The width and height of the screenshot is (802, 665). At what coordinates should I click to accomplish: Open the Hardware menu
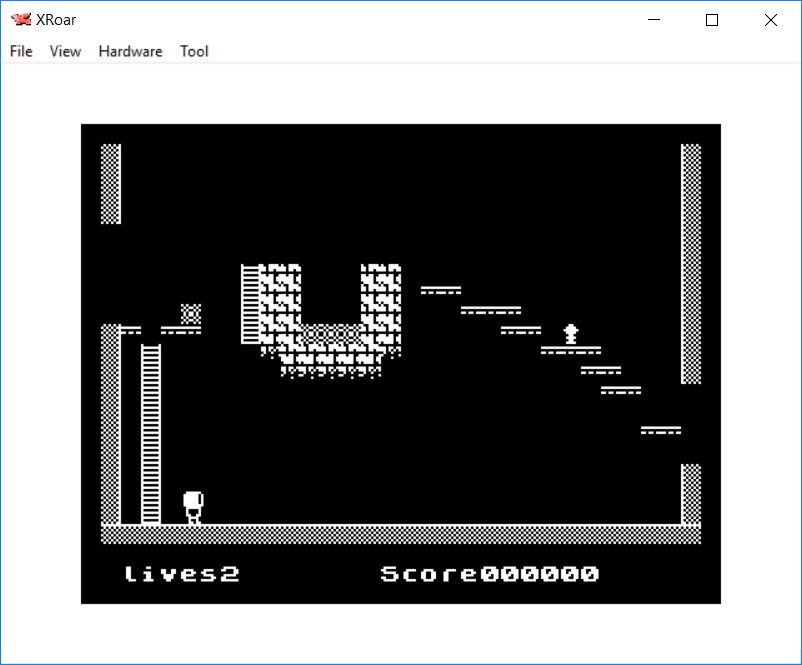pyautogui.click(x=130, y=51)
